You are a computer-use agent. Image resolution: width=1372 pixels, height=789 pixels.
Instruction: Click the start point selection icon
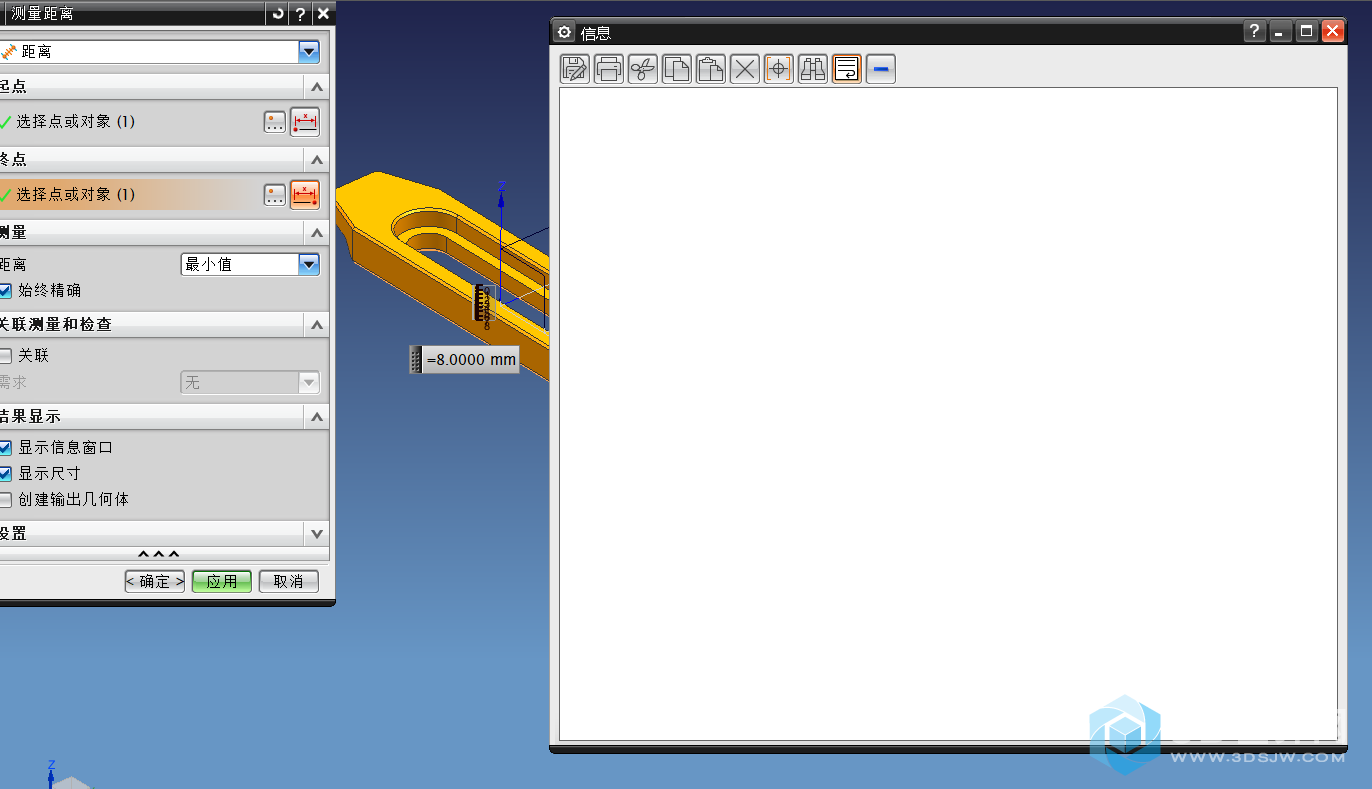(305, 122)
